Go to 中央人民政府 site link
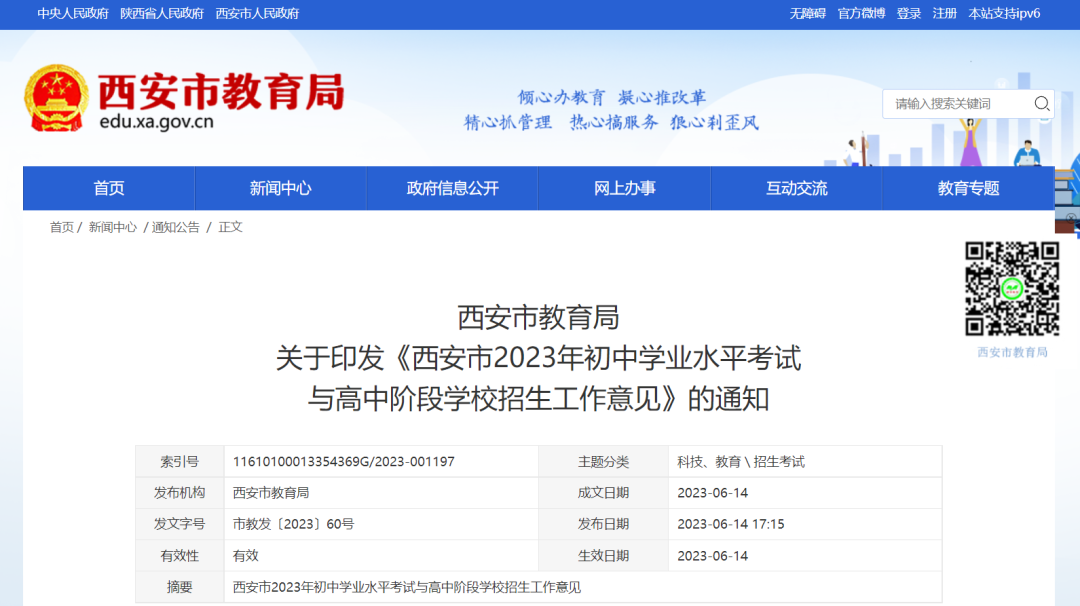The height and width of the screenshot is (606, 1080). click(73, 14)
